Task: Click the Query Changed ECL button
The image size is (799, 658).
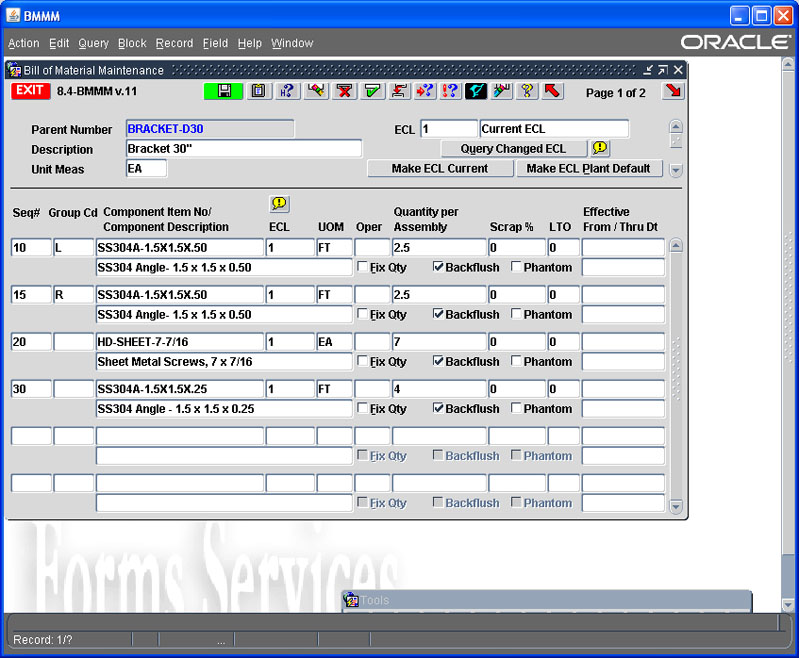Action: pyautogui.click(x=513, y=148)
